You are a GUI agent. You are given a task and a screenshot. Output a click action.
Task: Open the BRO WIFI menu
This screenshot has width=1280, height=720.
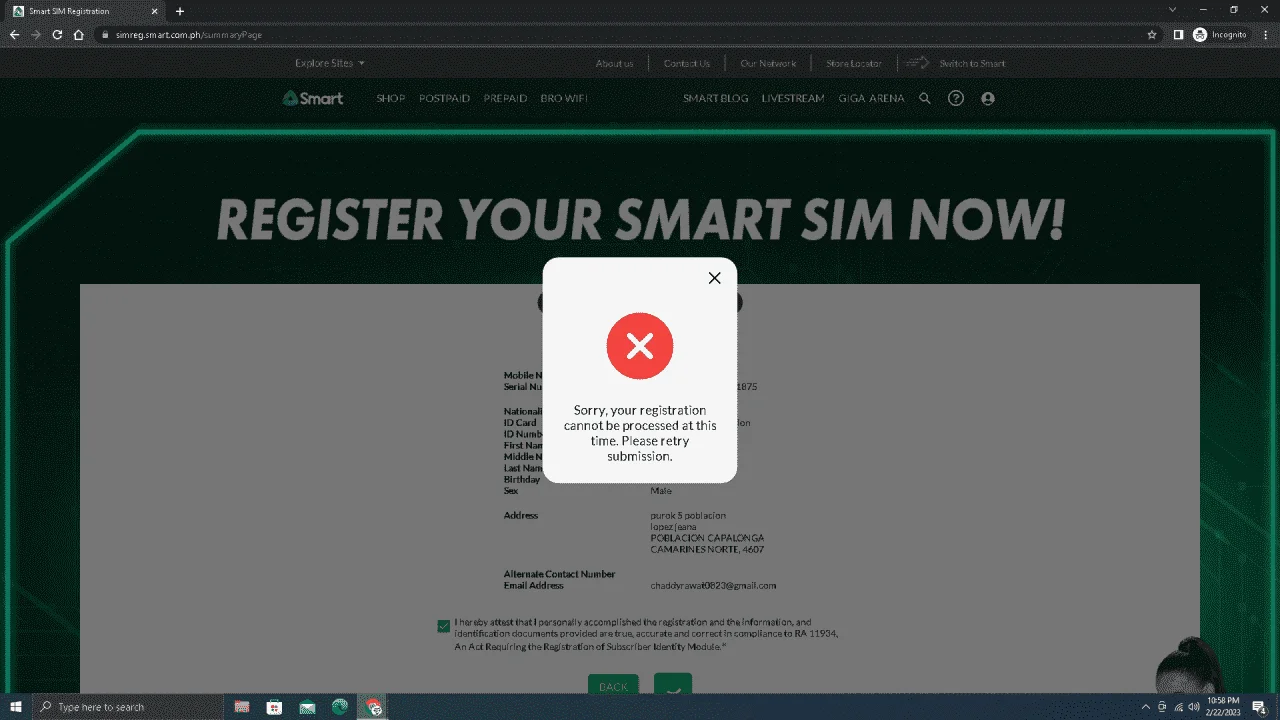[564, 98]
